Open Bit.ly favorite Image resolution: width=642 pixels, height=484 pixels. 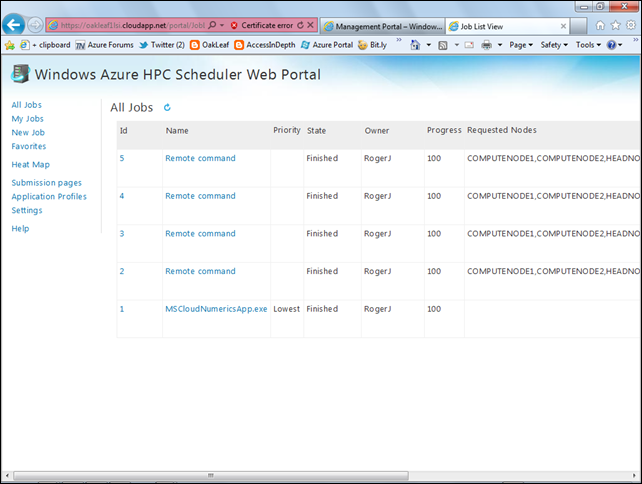pyautogui.click(x=372, y=45)
